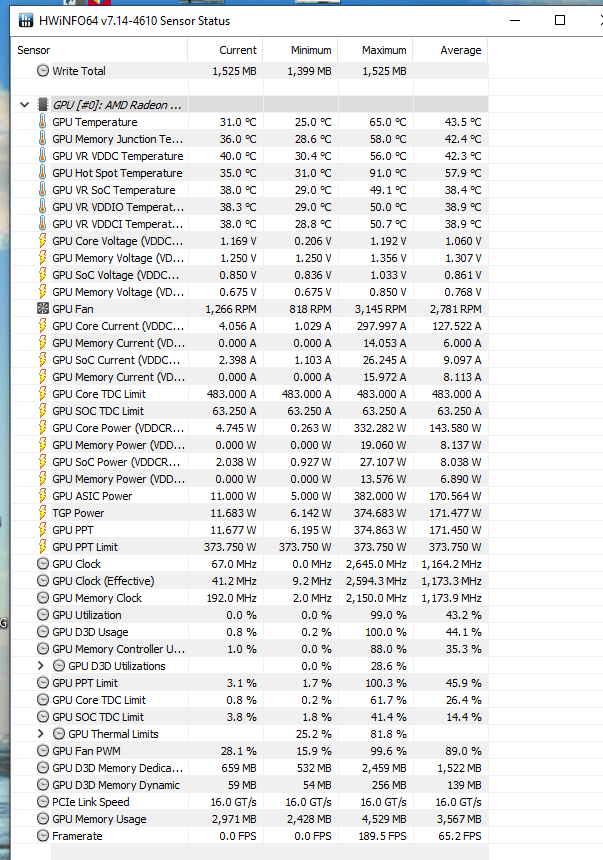Select the GPU Core Power row label
Image resolution: width=603 pixels, height=860 pixels.
(x=118, y=428)
